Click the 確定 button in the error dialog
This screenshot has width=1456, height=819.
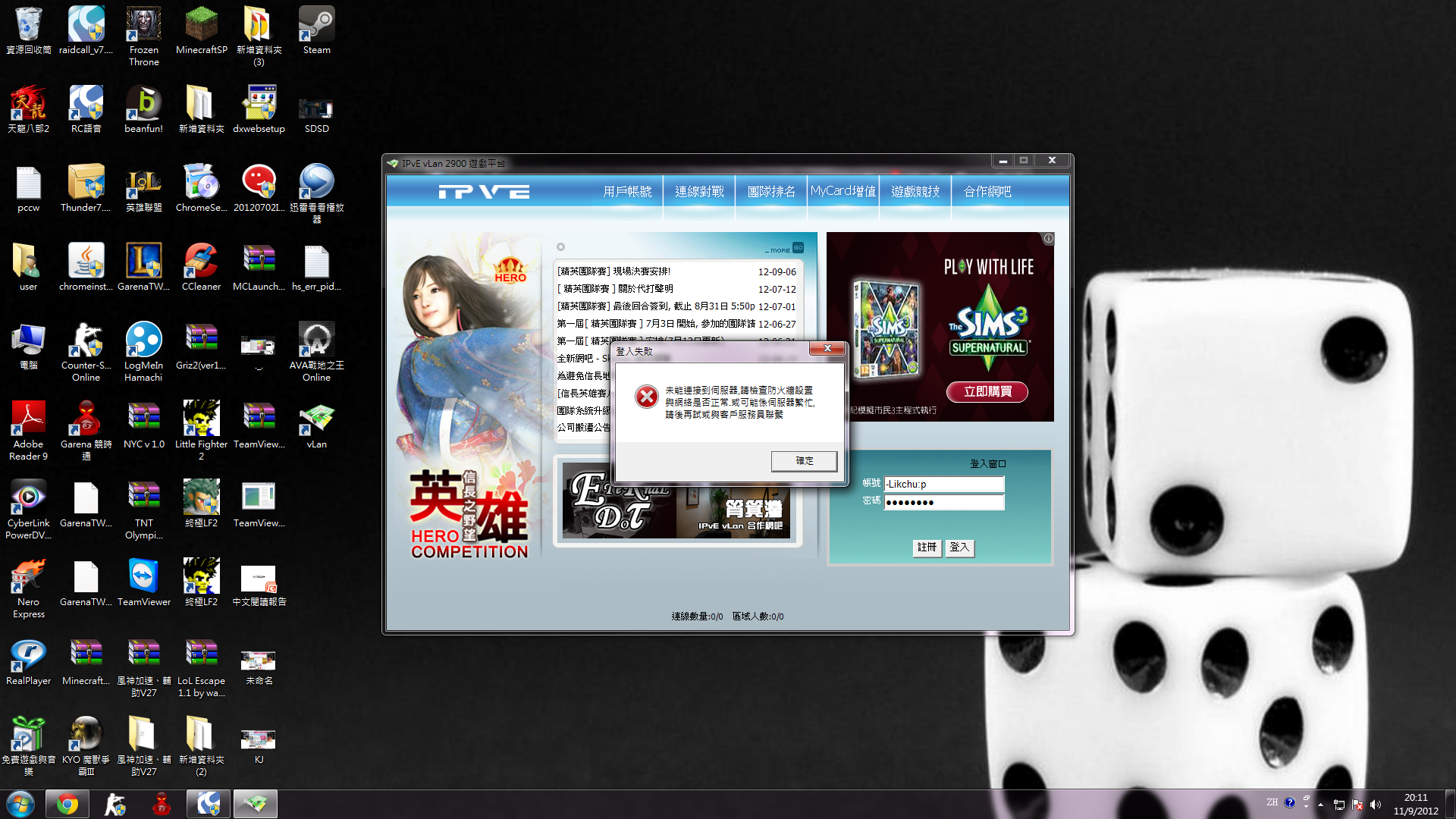pyautogui.click(x=804, y=461)
